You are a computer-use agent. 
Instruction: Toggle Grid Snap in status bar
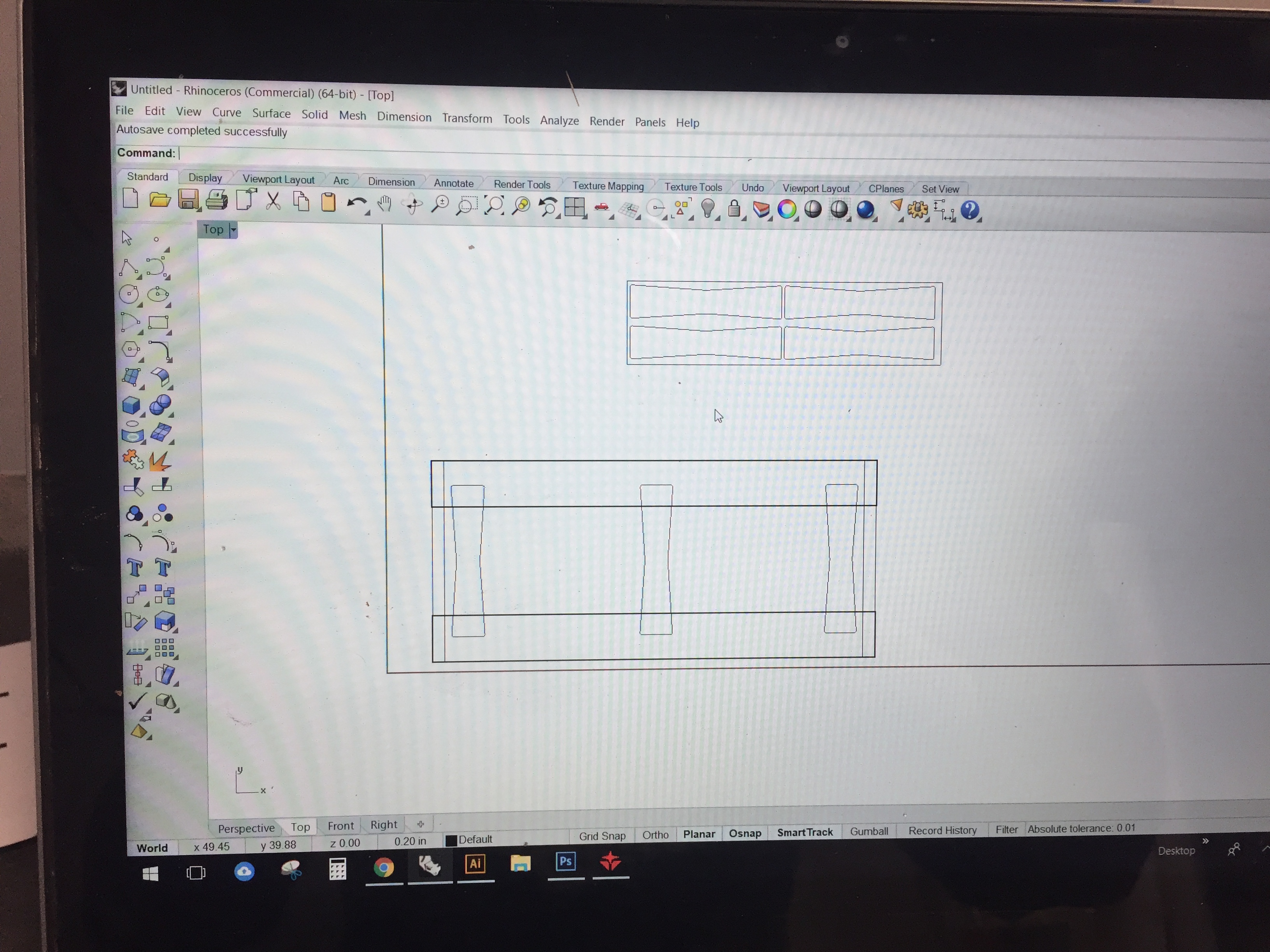(x=602, y=836)
